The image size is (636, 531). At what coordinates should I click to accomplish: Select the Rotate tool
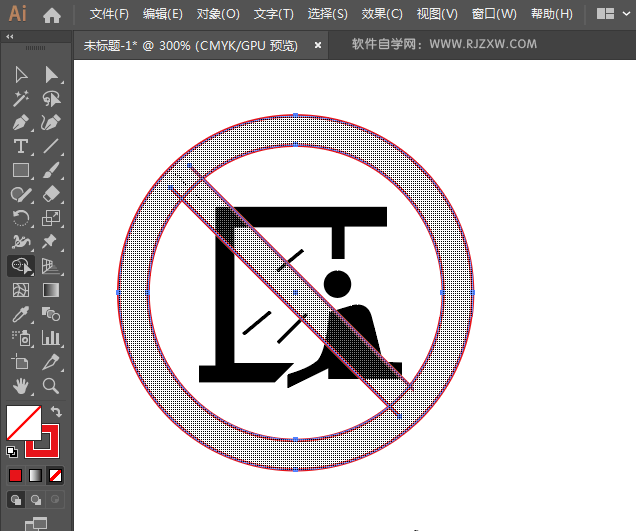[21, 218]
